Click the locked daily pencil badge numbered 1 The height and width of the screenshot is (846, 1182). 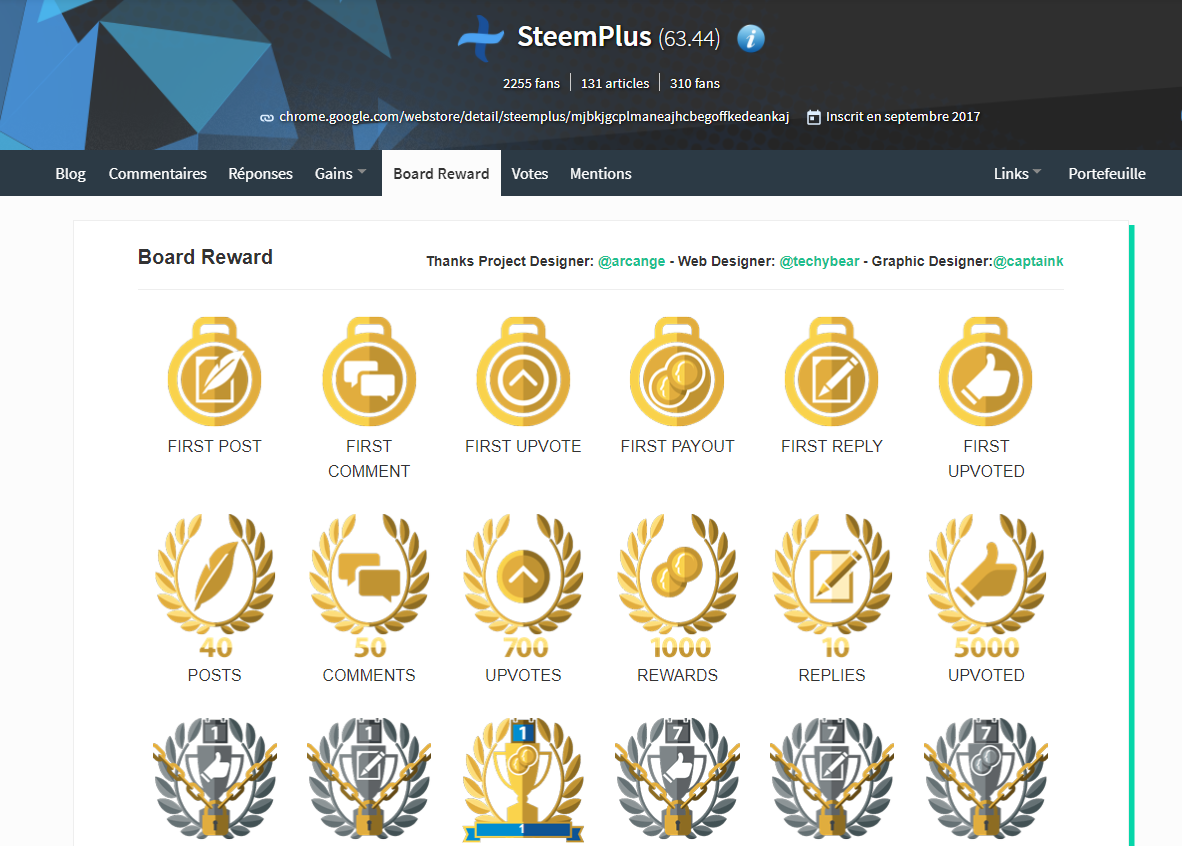click(369, 777)
